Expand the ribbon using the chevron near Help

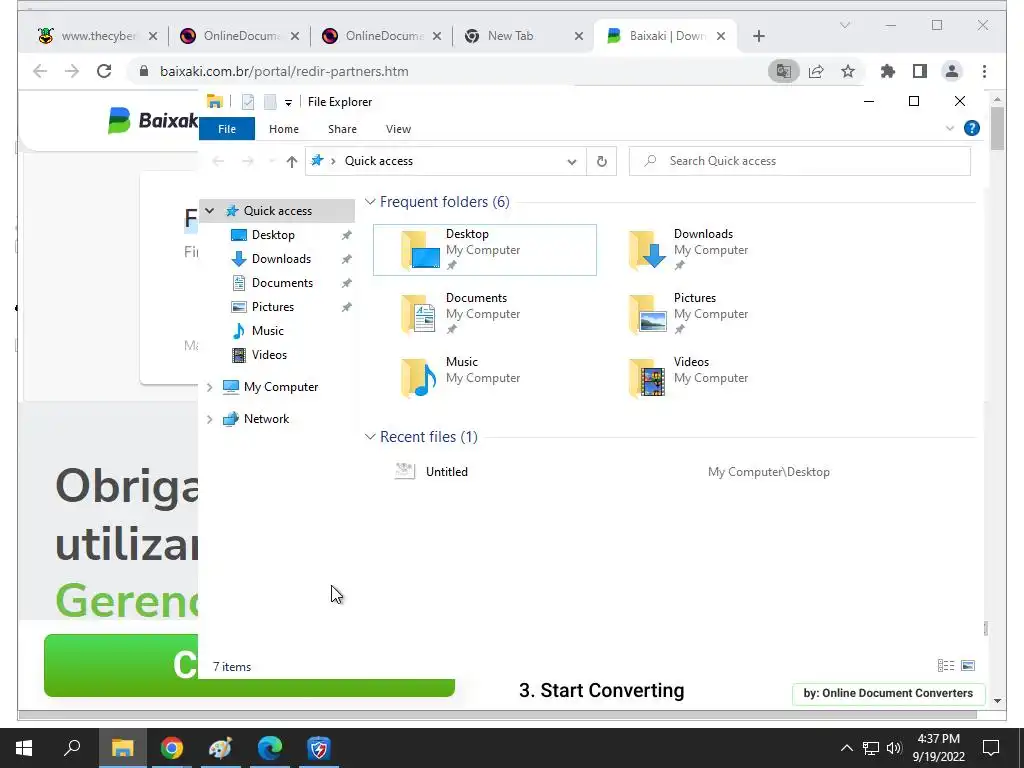[x=950, y=129]
